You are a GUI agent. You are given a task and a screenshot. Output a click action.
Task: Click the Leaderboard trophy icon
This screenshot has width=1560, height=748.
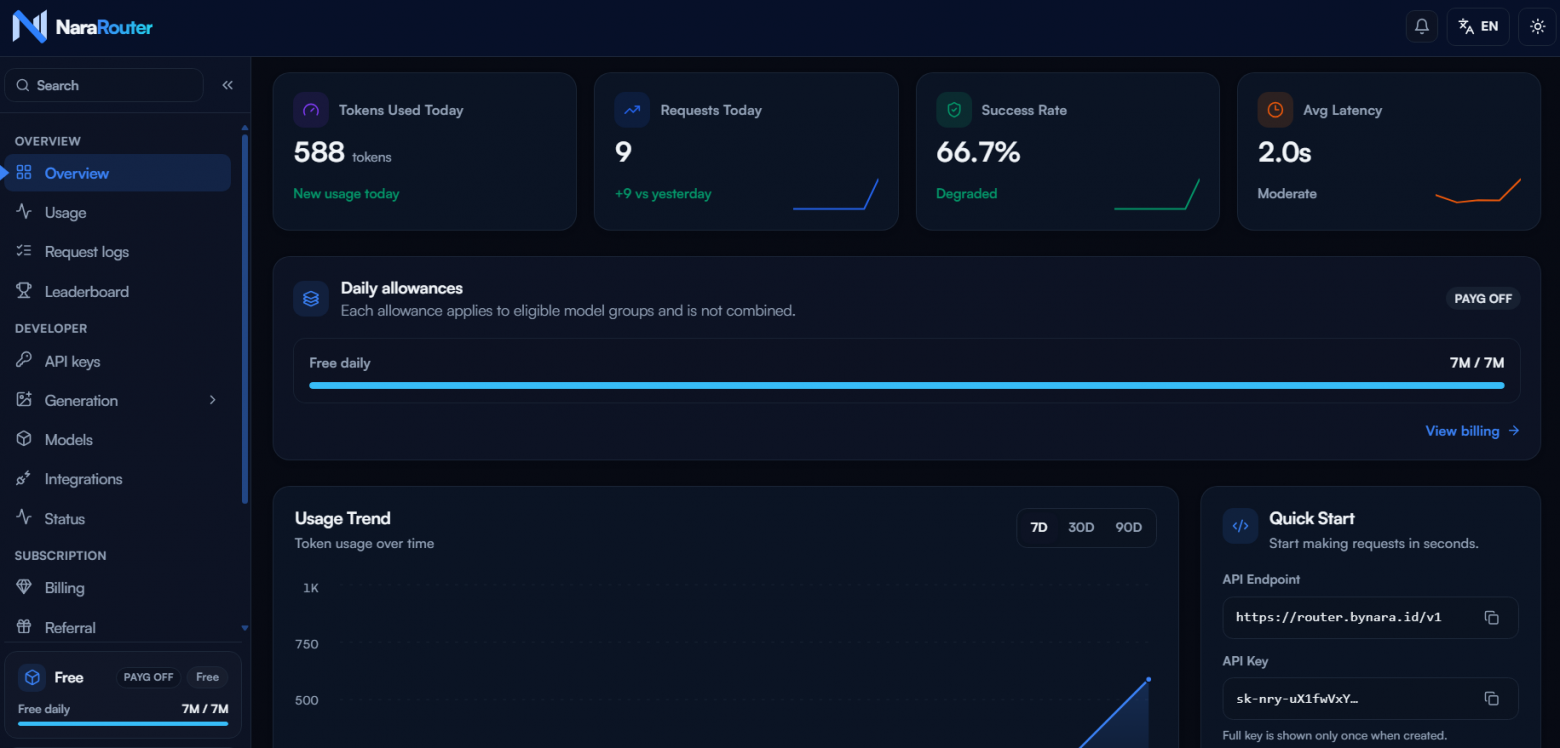24,291
